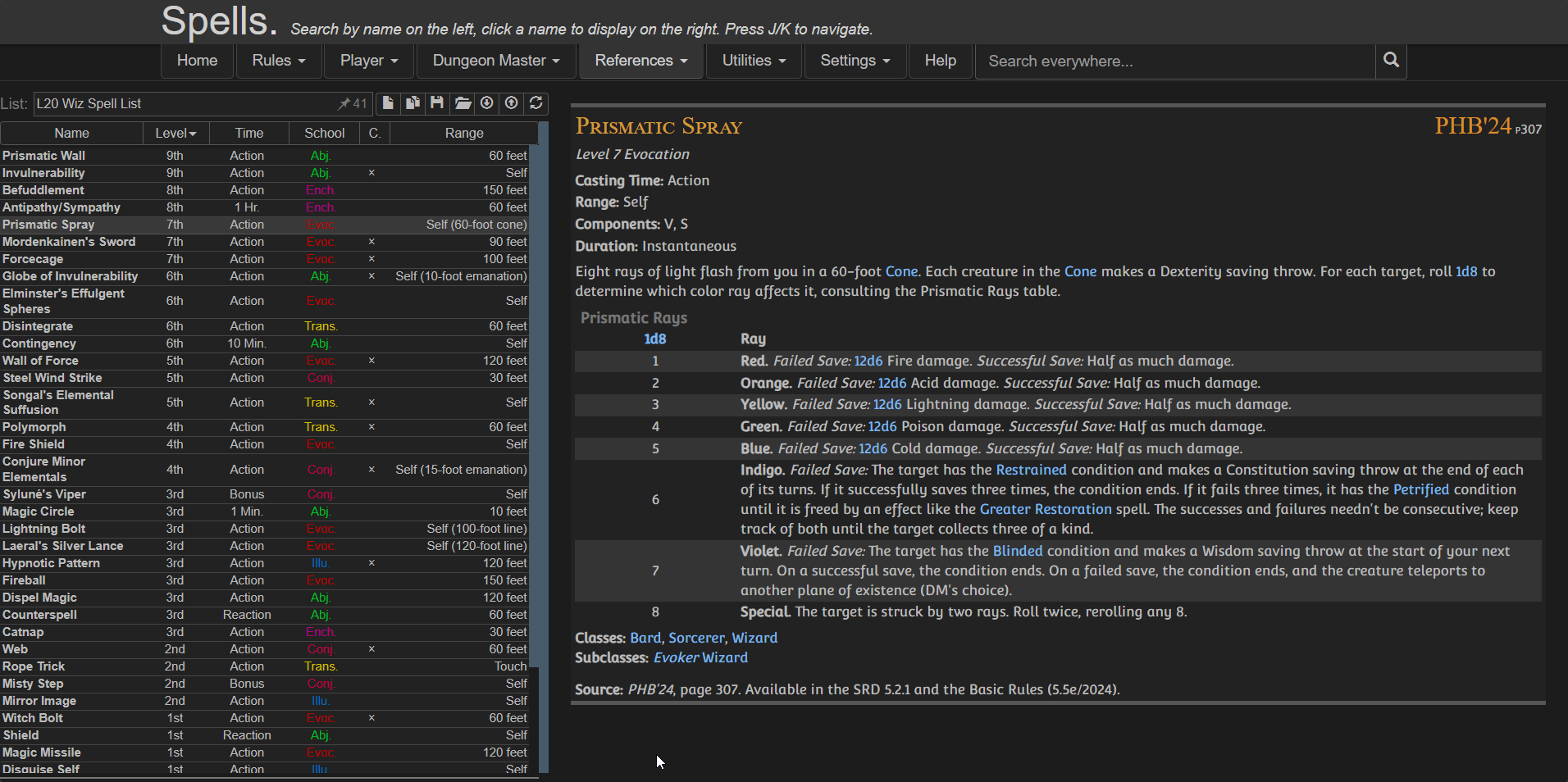Expand the Dungeon Master menu

(x=496, y=61)
